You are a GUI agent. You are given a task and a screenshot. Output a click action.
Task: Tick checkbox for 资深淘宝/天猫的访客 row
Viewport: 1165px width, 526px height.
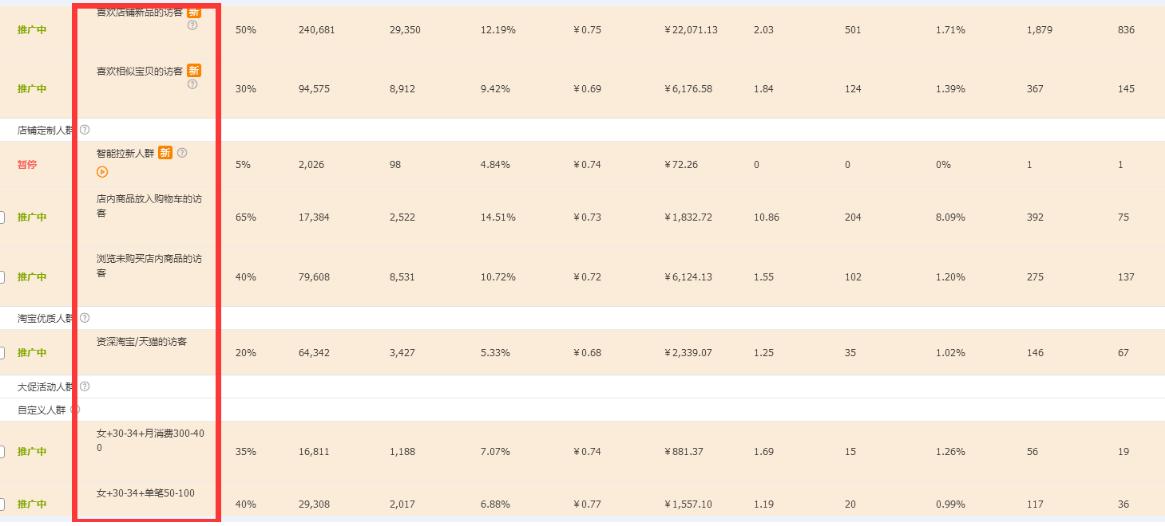pos(2,352)
